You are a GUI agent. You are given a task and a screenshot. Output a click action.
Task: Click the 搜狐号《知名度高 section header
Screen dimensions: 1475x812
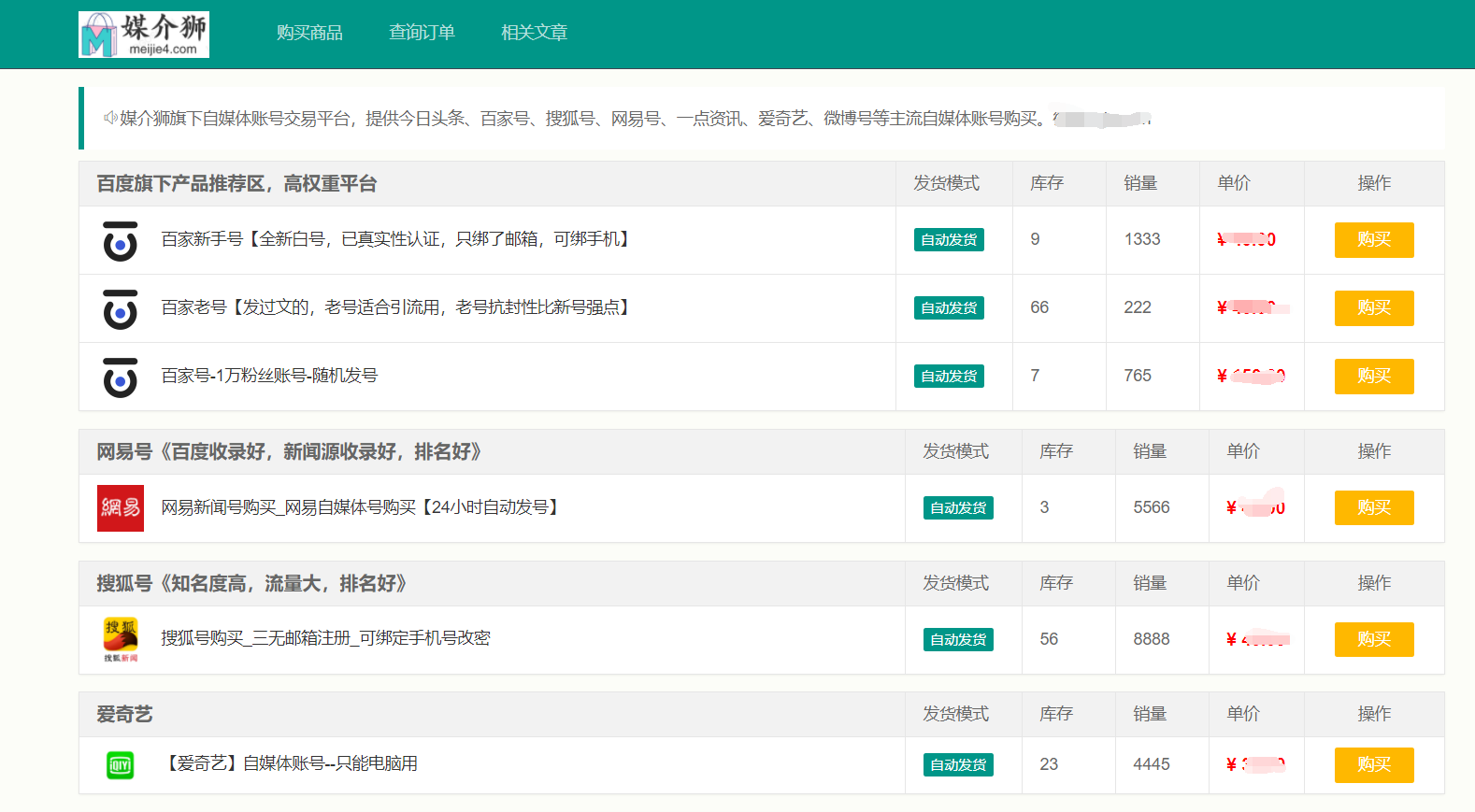point(252,584)
